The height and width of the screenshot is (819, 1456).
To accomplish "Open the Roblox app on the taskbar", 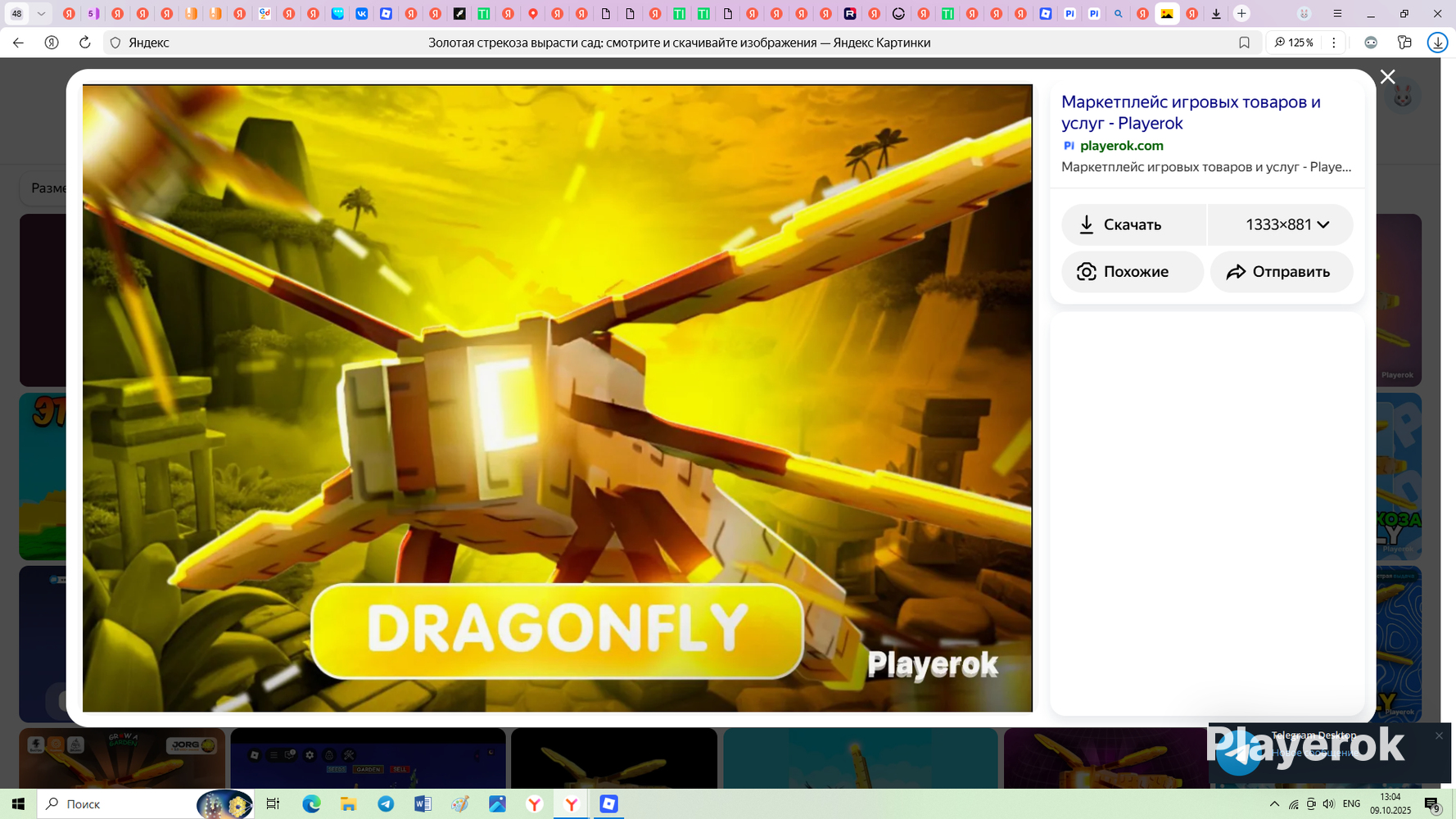I will click(608, 804).
